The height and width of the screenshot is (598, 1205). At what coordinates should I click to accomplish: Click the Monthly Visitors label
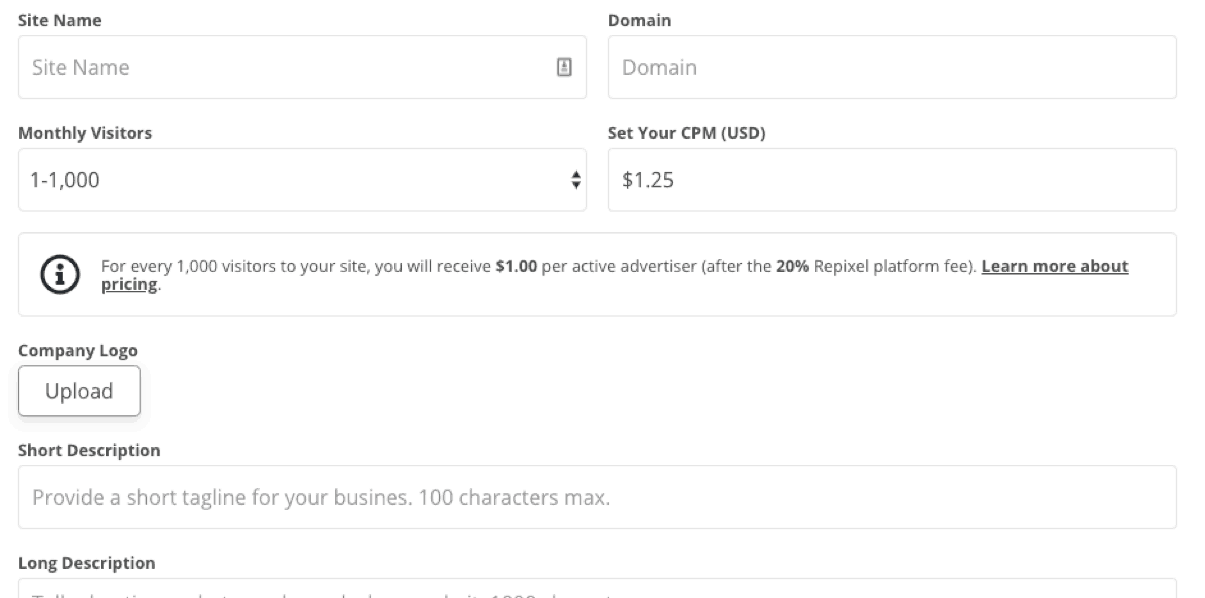85,133
